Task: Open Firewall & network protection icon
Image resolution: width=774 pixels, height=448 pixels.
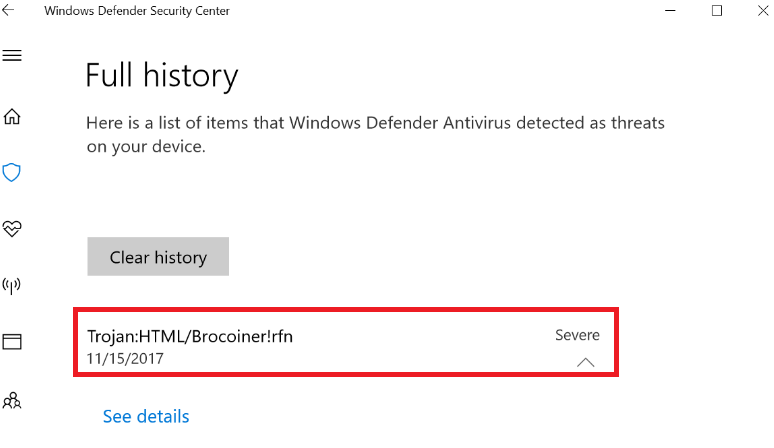Action: pyautogui.click(x=12, y=286)
